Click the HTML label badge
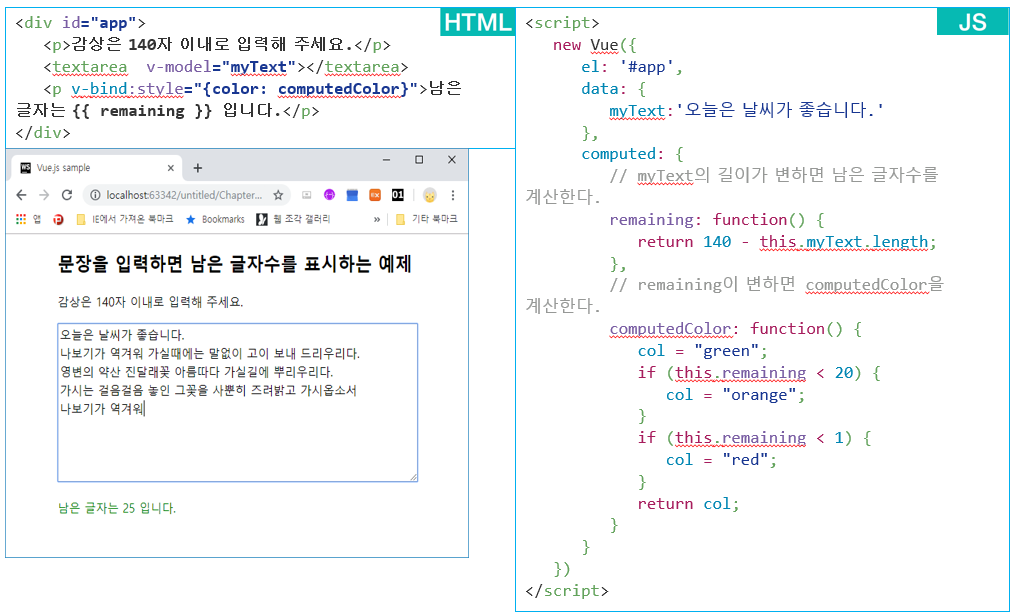The width and height of the screenshot is (1014, 615). [477, 22]
